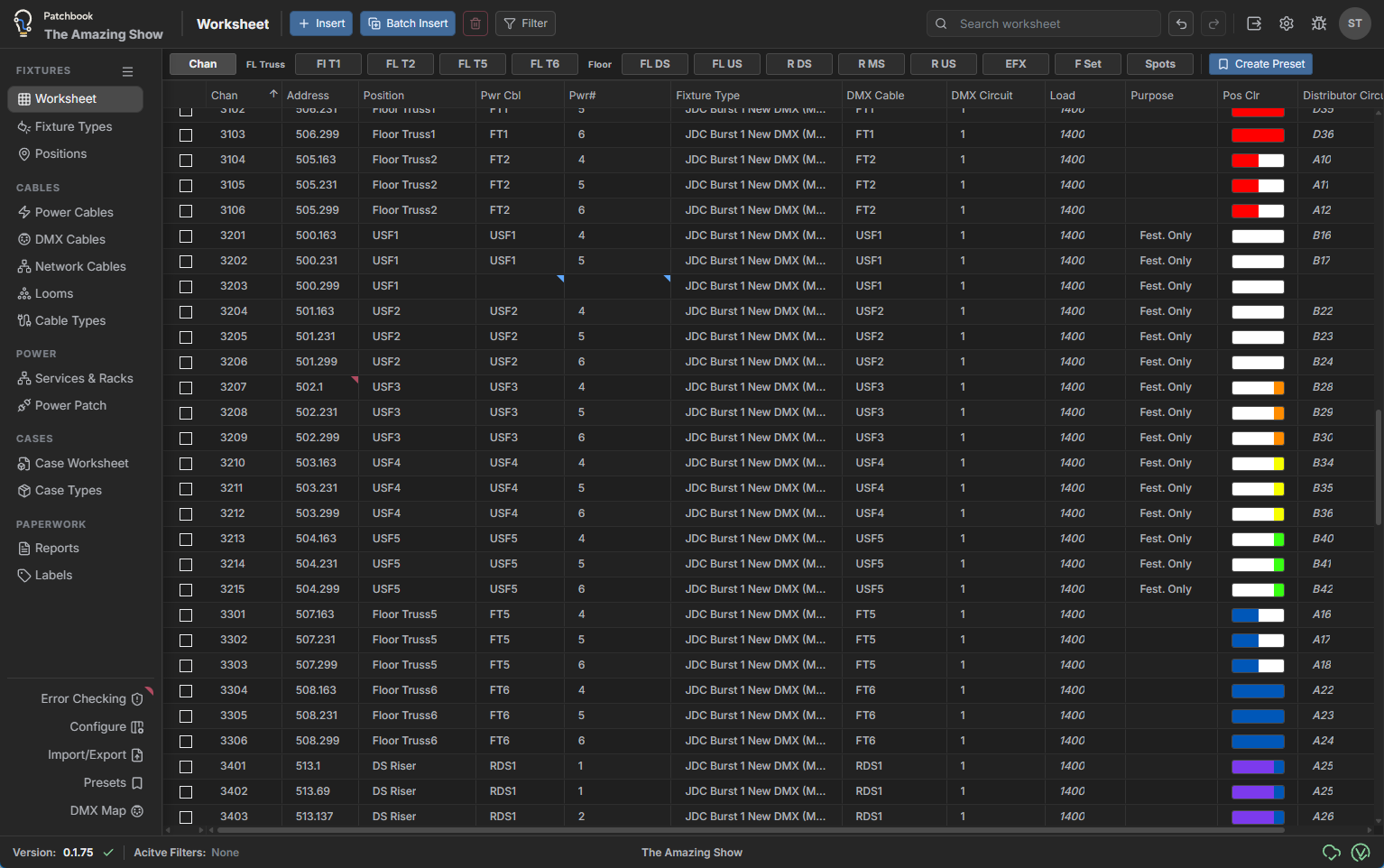Click the Import/Export file icon
1384x868 pixels.
137,755
